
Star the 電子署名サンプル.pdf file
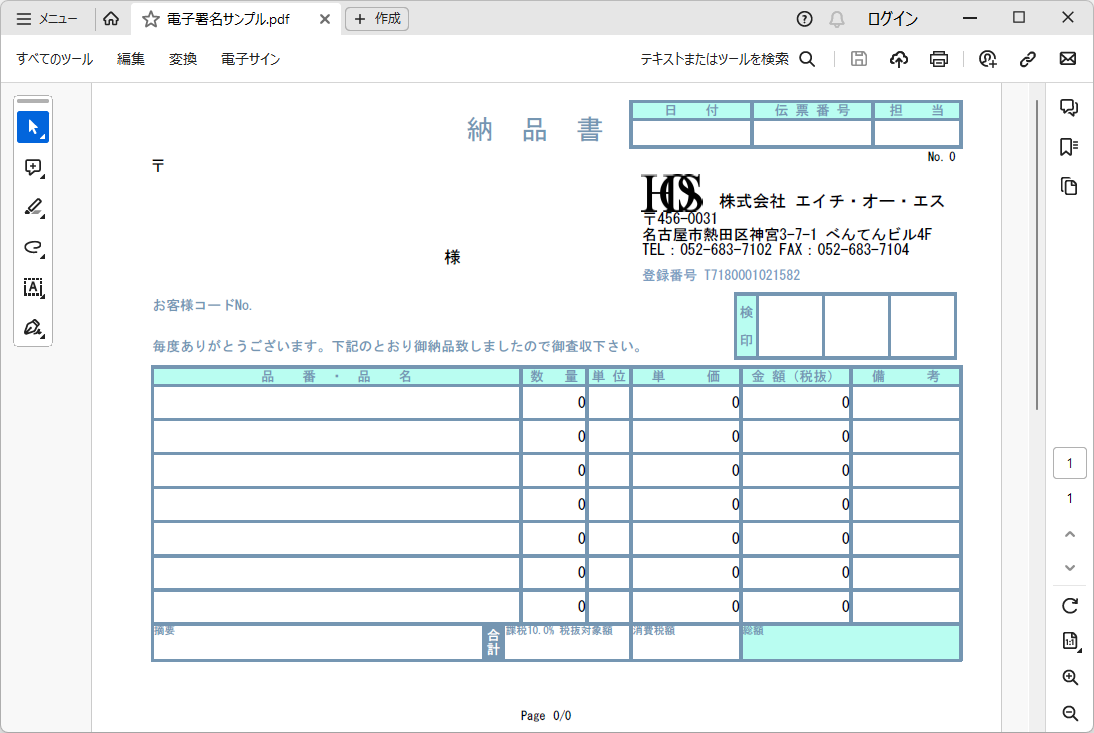pyautogui.click(x=151, y=19)
